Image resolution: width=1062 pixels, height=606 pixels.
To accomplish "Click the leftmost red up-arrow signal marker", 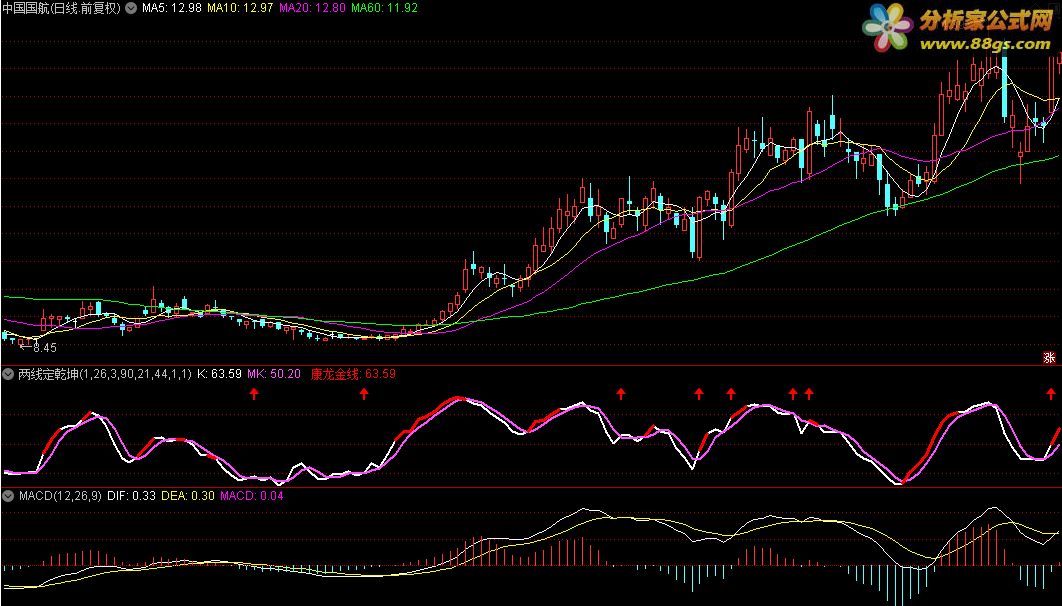I will point(254,393).
